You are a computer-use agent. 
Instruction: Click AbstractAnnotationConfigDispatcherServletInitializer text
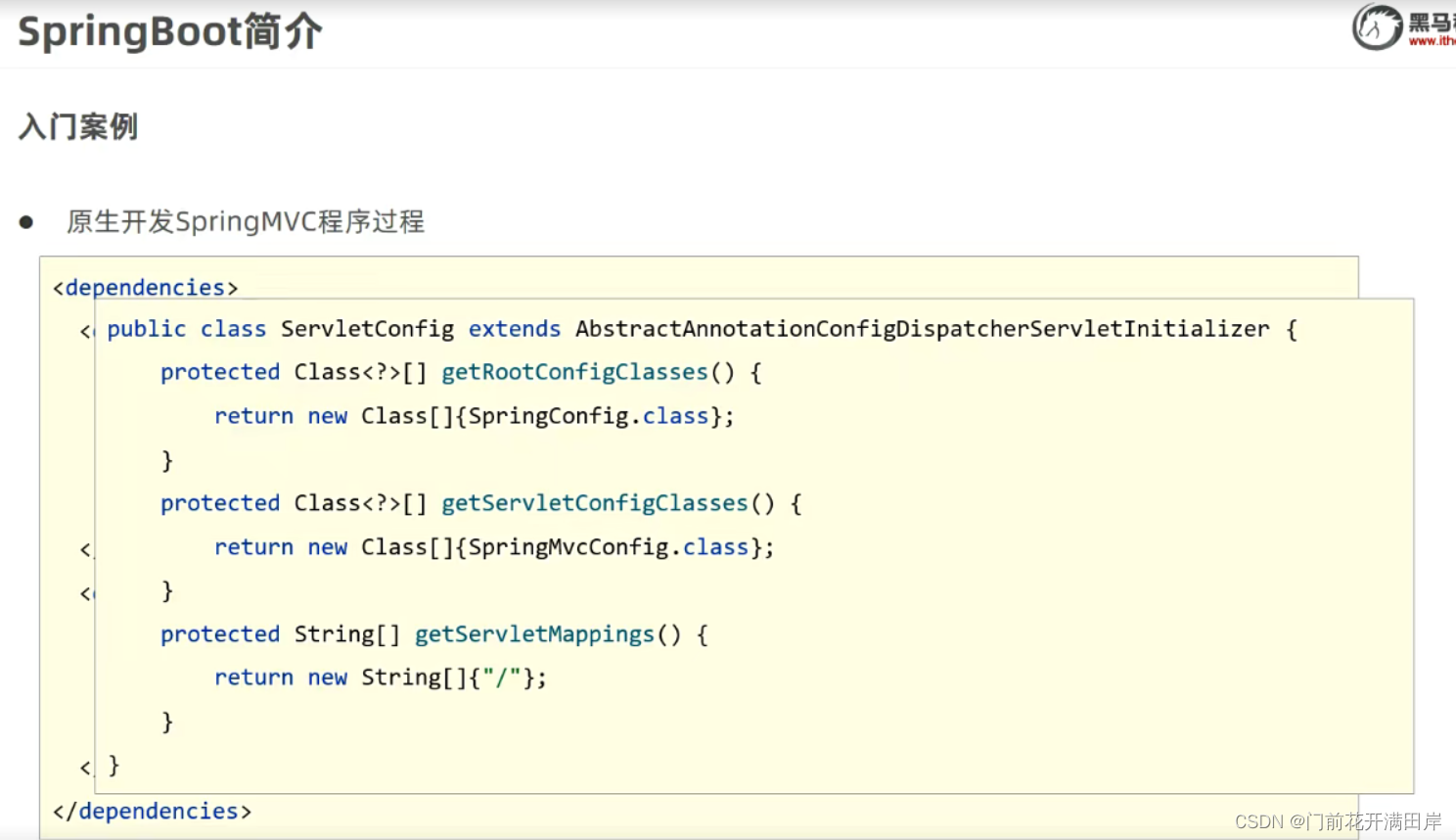click(x=922, y=329)
